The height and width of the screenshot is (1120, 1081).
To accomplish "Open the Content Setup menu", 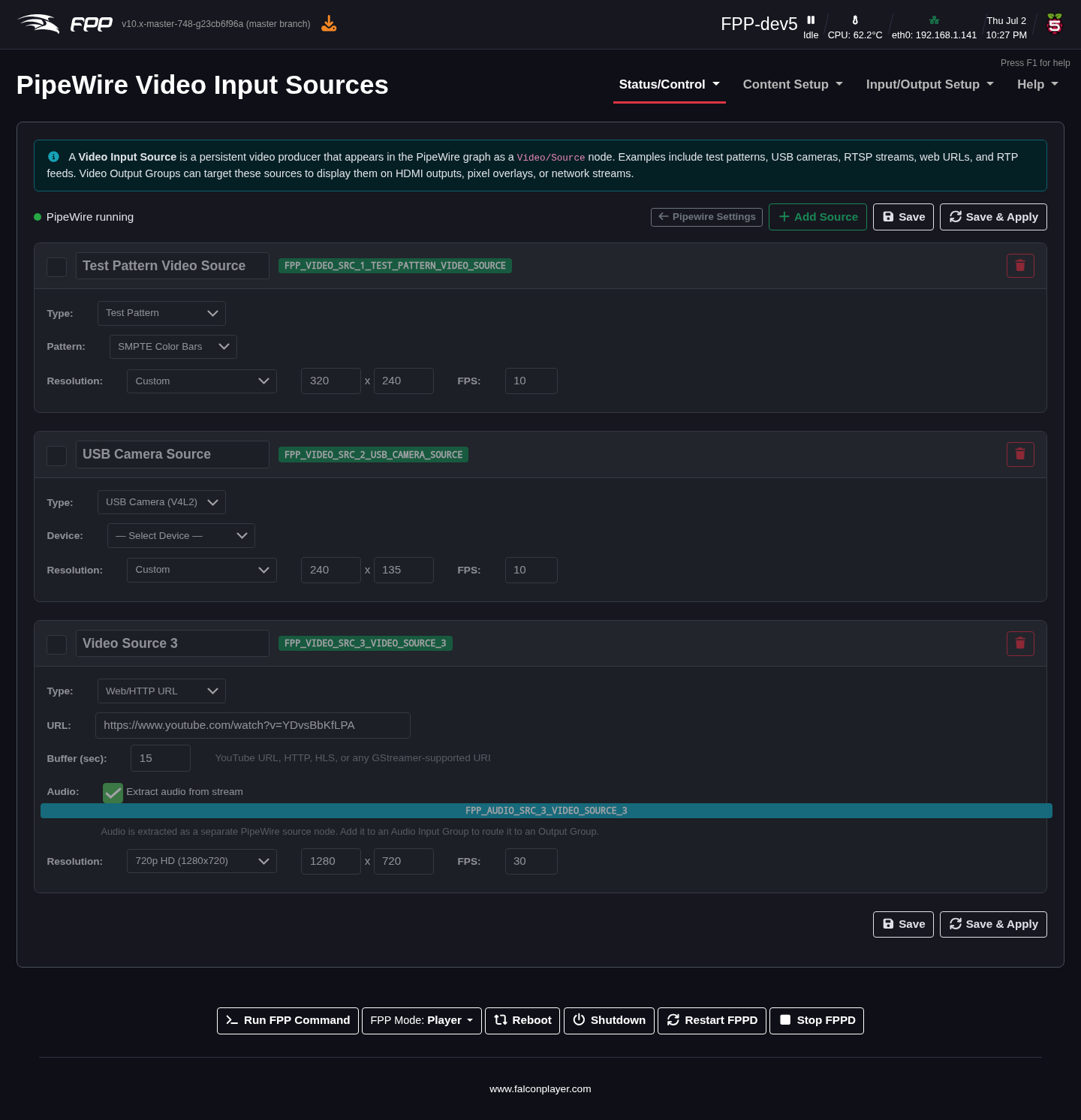I will tap(793, 85).
